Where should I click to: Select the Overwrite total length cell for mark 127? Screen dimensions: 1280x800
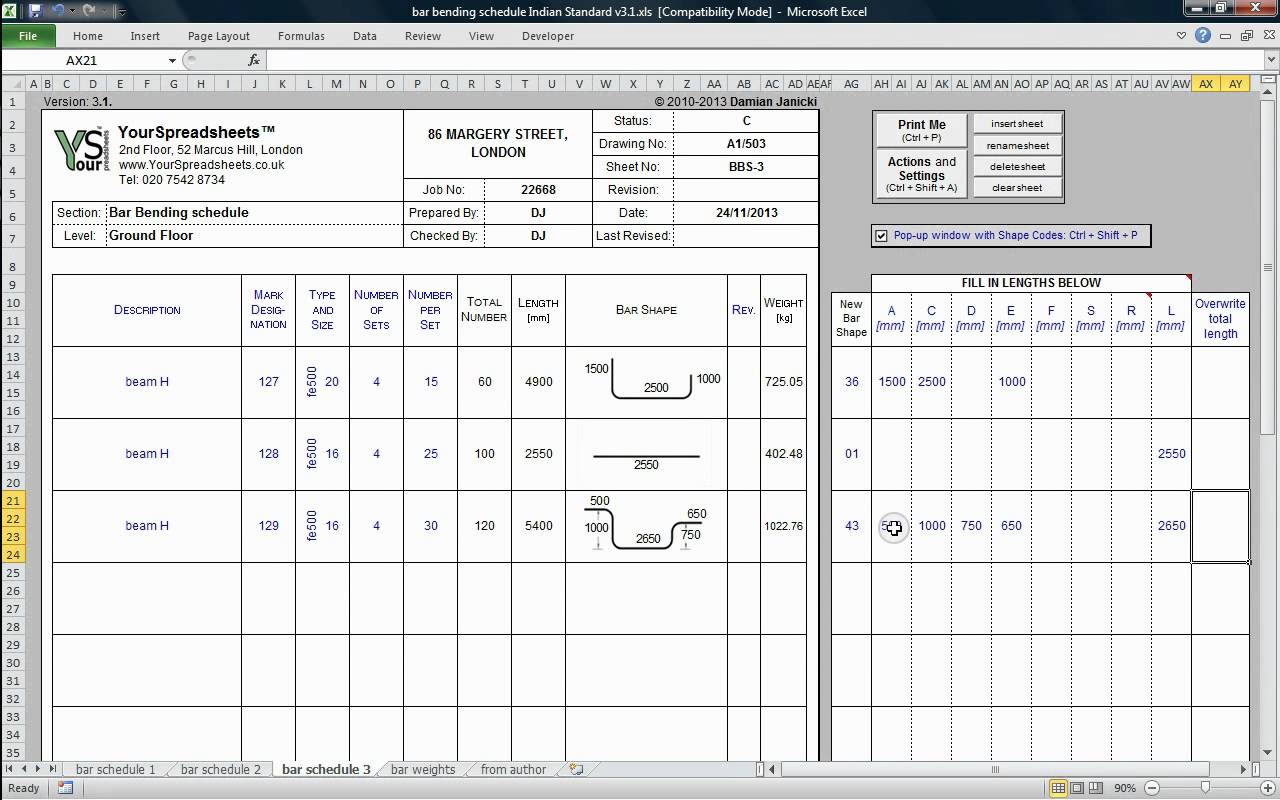(x=1220, y=382)
